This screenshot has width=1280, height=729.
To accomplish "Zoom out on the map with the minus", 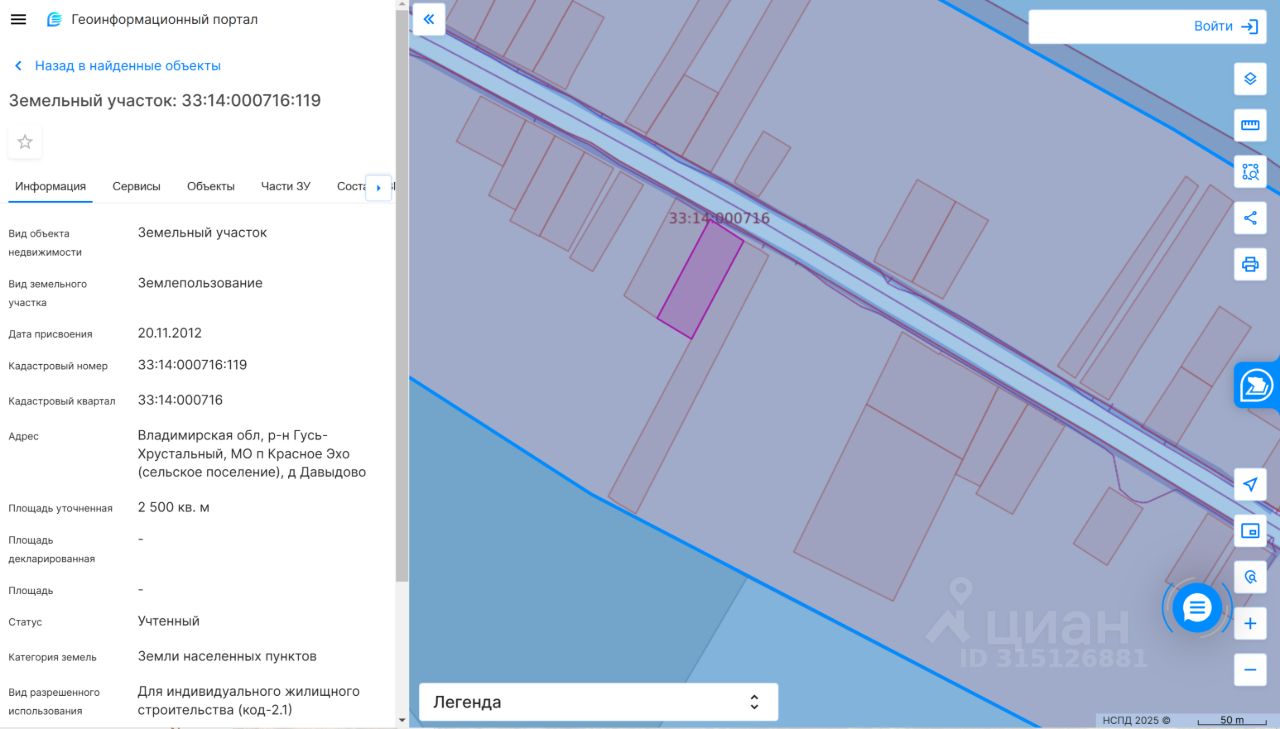I will [1250, 670].
